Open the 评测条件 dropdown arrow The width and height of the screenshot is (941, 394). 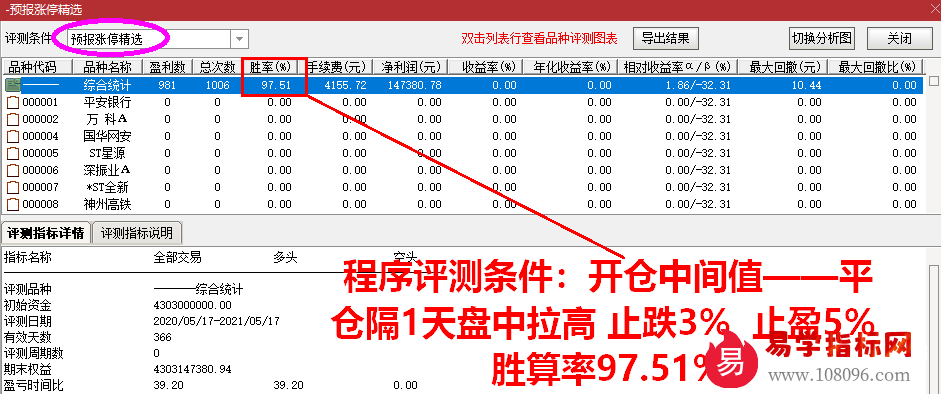click(239, 39)
